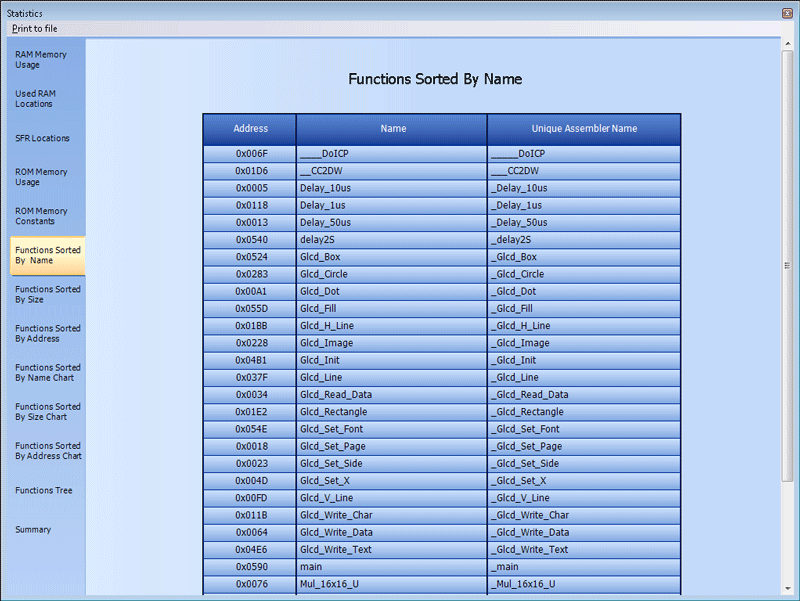
Task: Select Glcd_V_Line in Name column
Action: [x=392, y=498]
